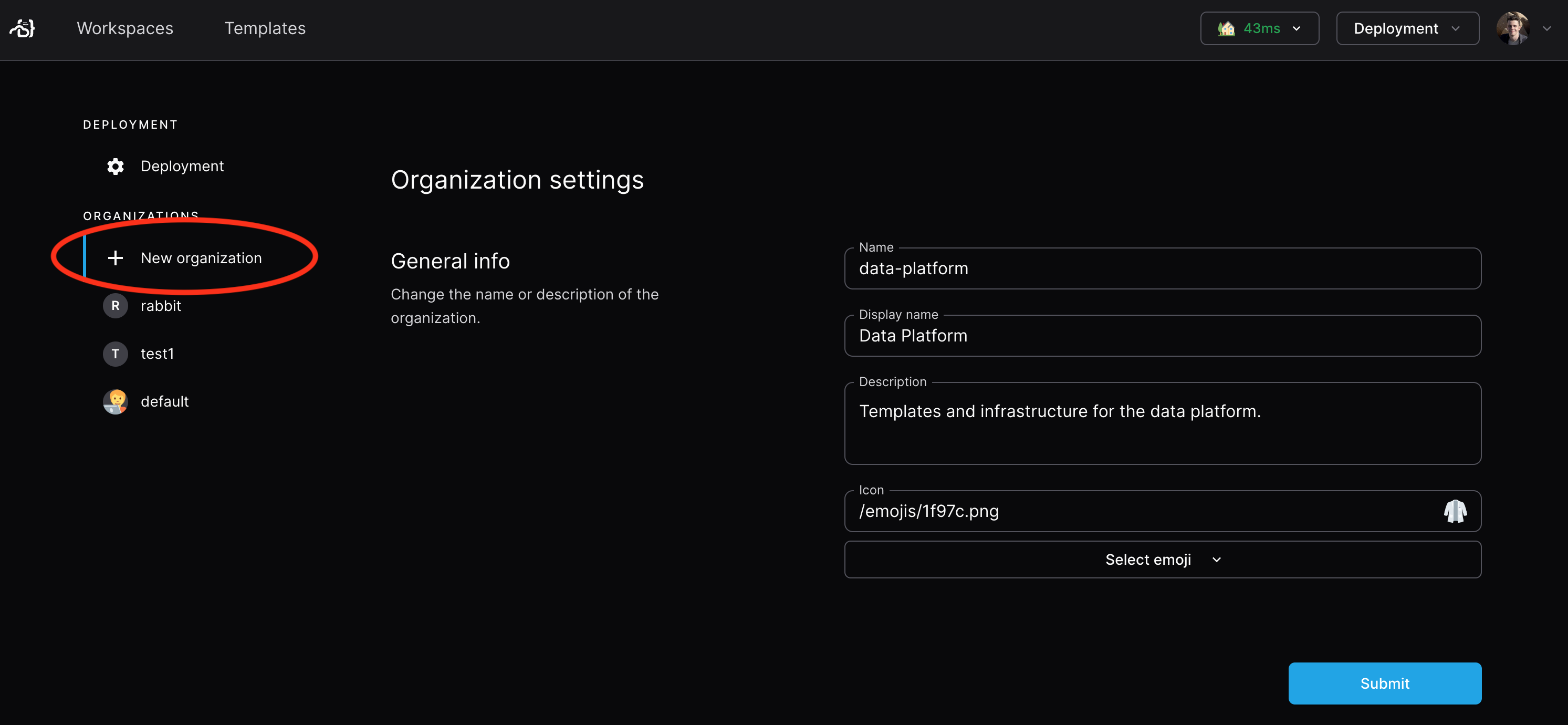
Task: Focus the Display name field
Action: pyautogui.click(x=1162, y=336)
